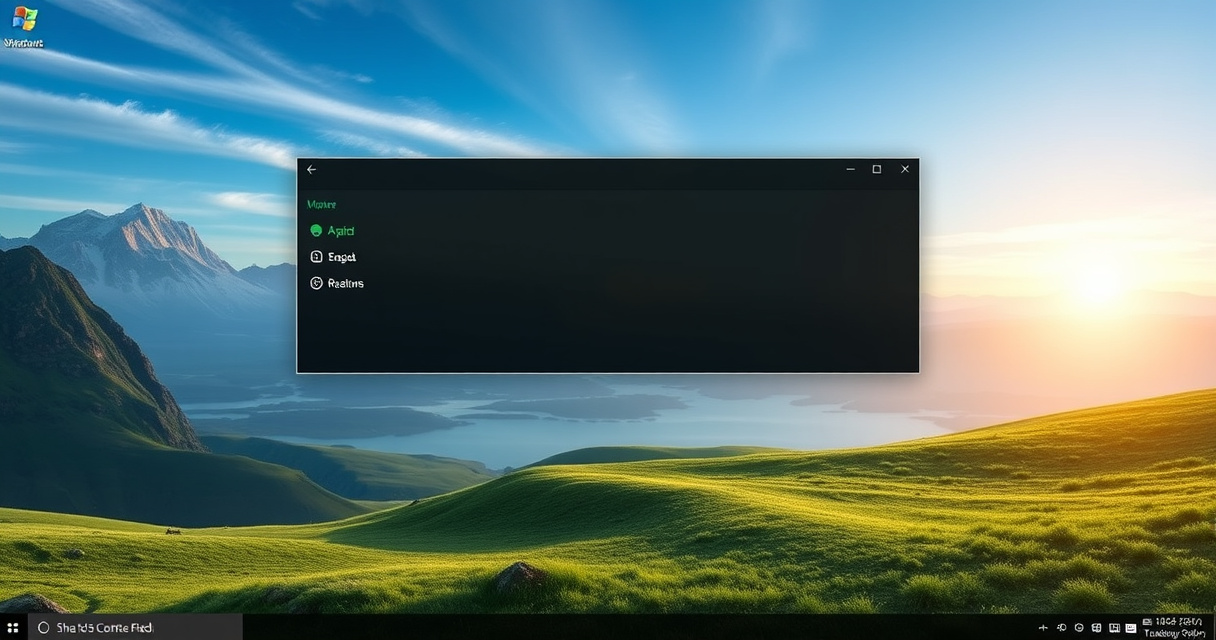Open the Start menu button

click(13, 627)
